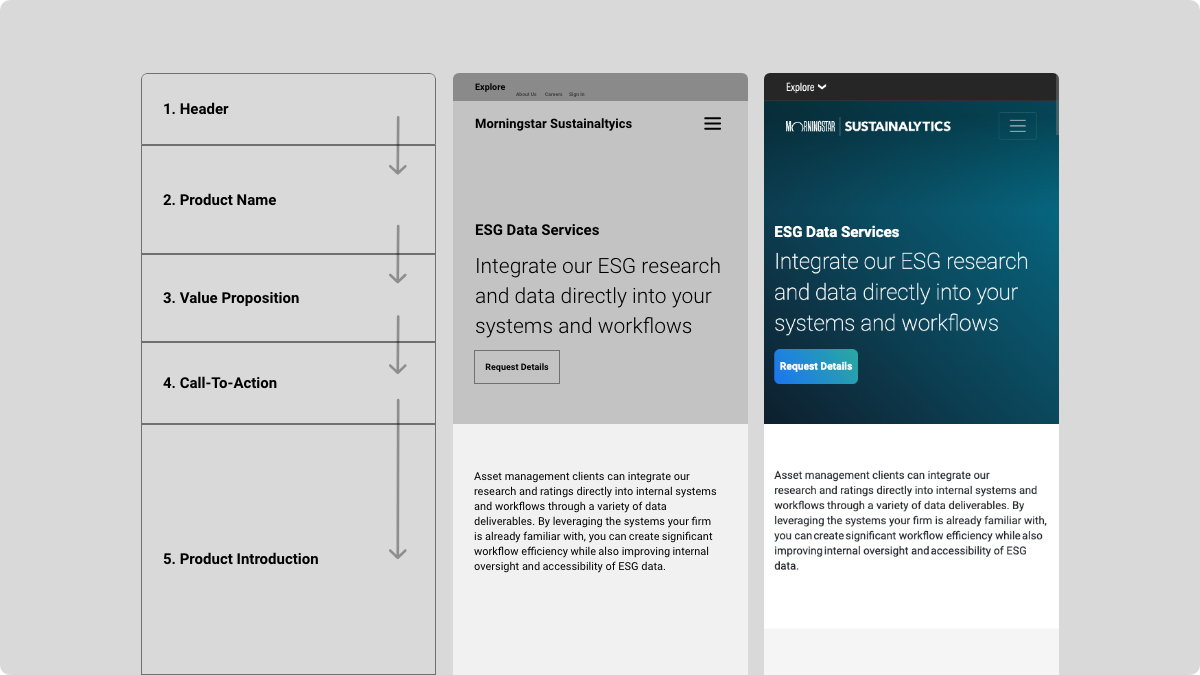Open hamburger menu in the dark teal mockup
The height and width of the screenshot is (675, 1200).
1017,126
